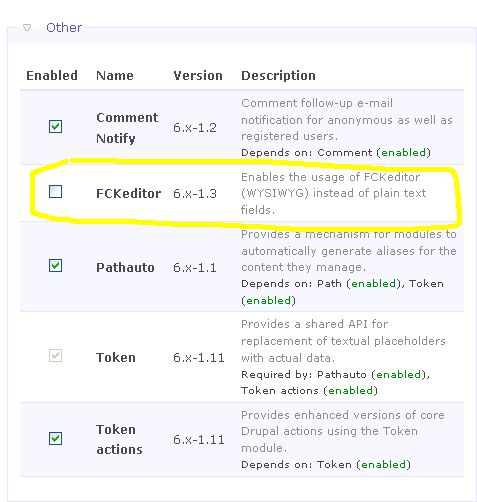Click the FCKeditor WYSIWYG description text
Viewport: 477px width, 502px height.
tap(333, 193)
